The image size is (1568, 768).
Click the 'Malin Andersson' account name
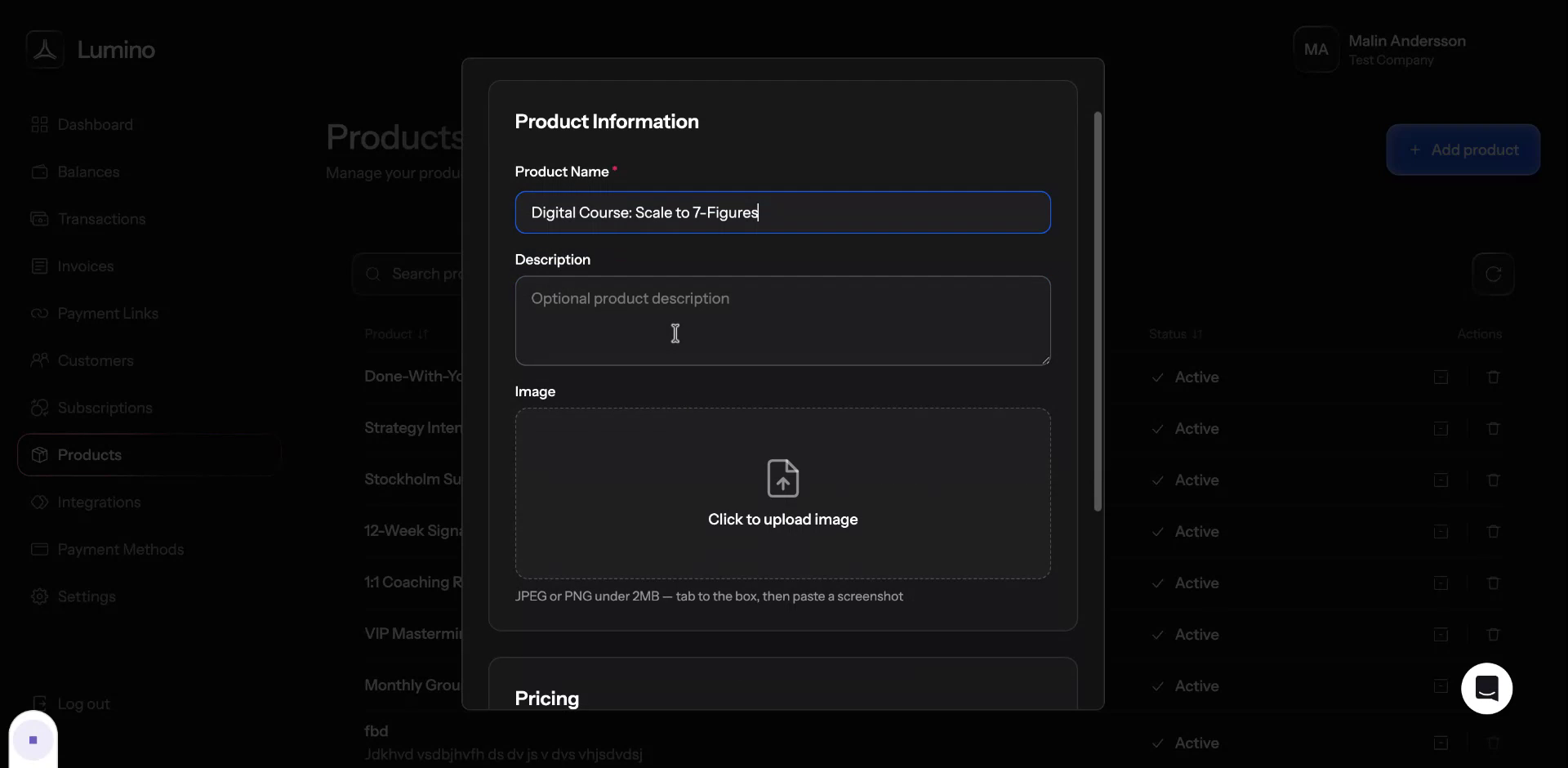(1406, 41)
